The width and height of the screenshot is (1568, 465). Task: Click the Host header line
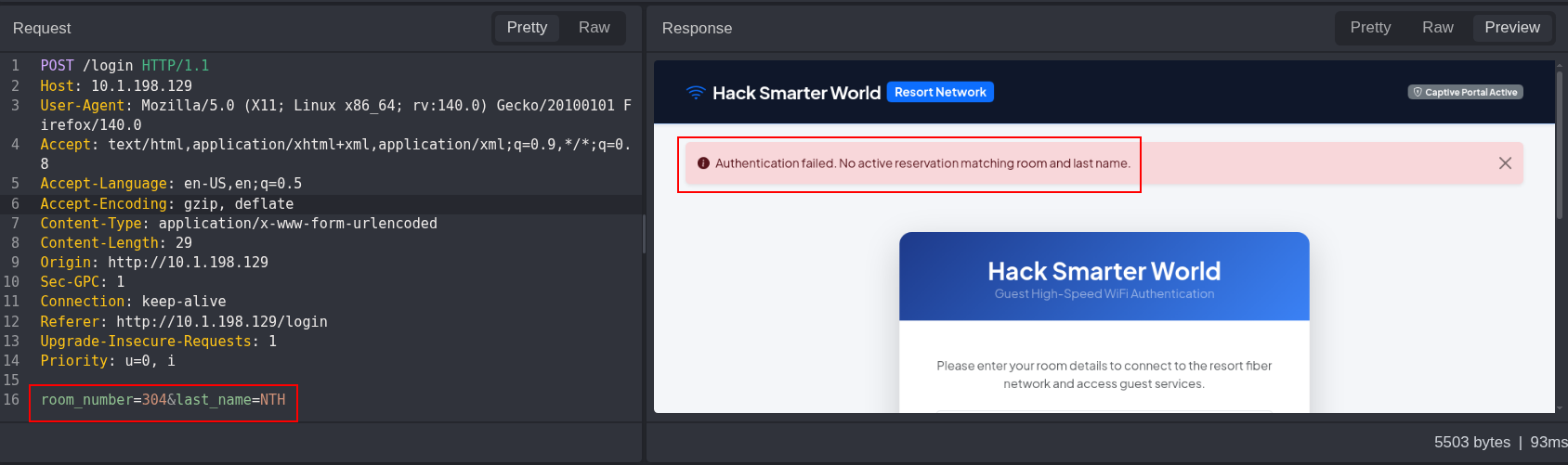tap(116, 86)
